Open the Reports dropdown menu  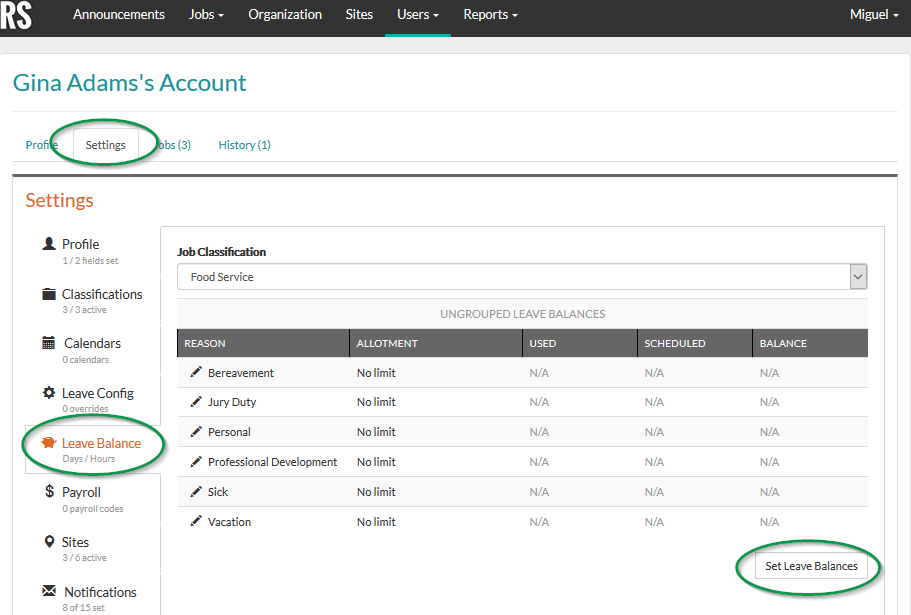coord(490,14)
